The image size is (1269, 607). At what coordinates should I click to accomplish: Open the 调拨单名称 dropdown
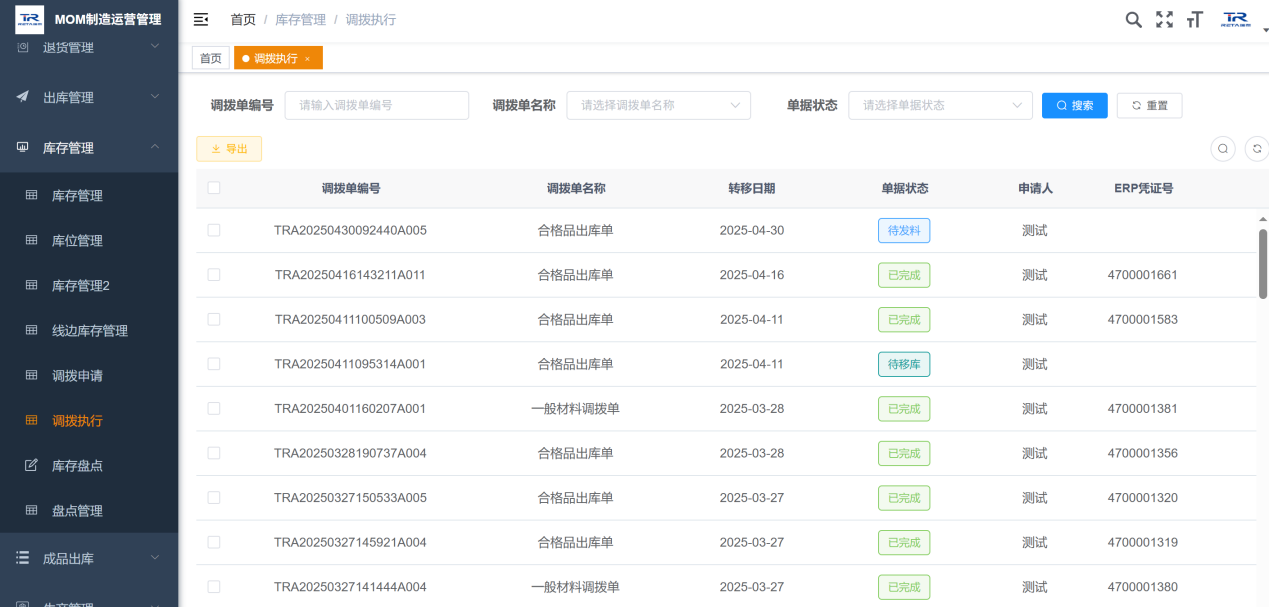tap(658, 105)
